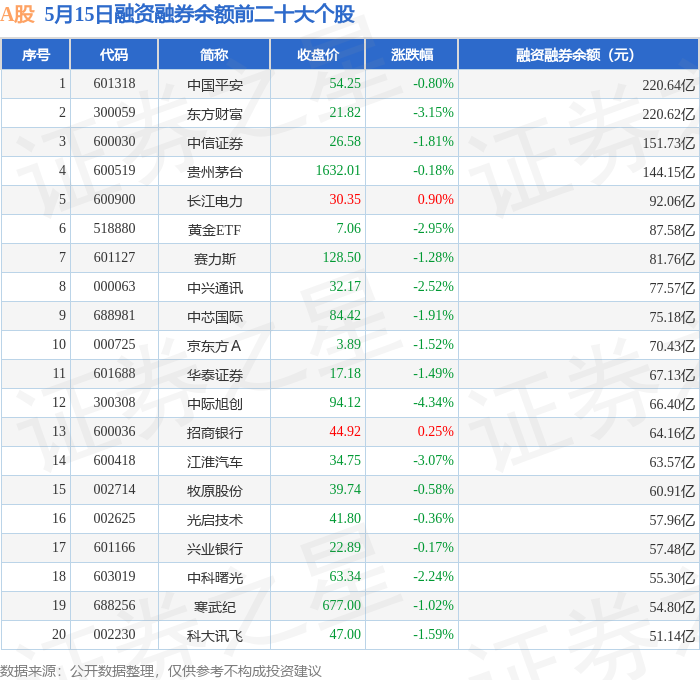The height and width of the screenshot is (680, 700).
Task: Select stock name 中兴通讯
Action: [x=215, y=288]
